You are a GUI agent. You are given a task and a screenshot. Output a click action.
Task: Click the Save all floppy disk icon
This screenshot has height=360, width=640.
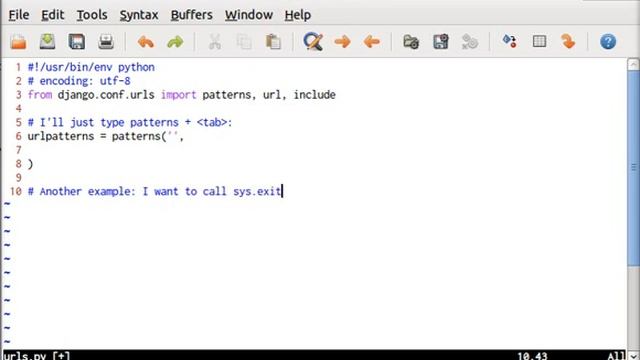[77, 42]
